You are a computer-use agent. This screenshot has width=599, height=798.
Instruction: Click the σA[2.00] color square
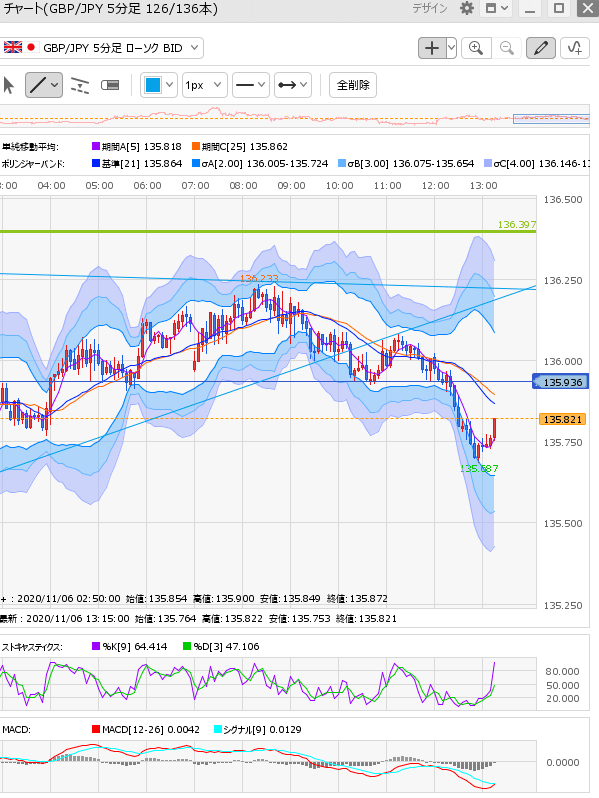tap(196, 163)
